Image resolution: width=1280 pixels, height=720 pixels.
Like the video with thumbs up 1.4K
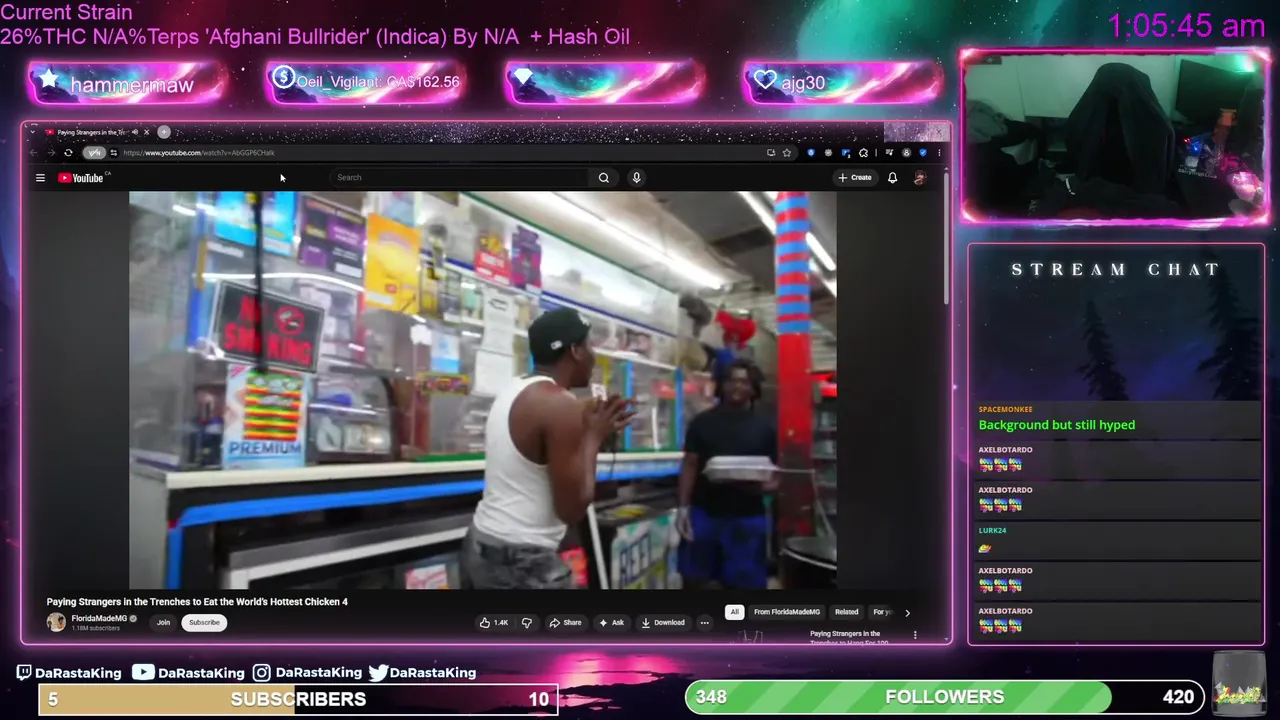coord(494,622)
